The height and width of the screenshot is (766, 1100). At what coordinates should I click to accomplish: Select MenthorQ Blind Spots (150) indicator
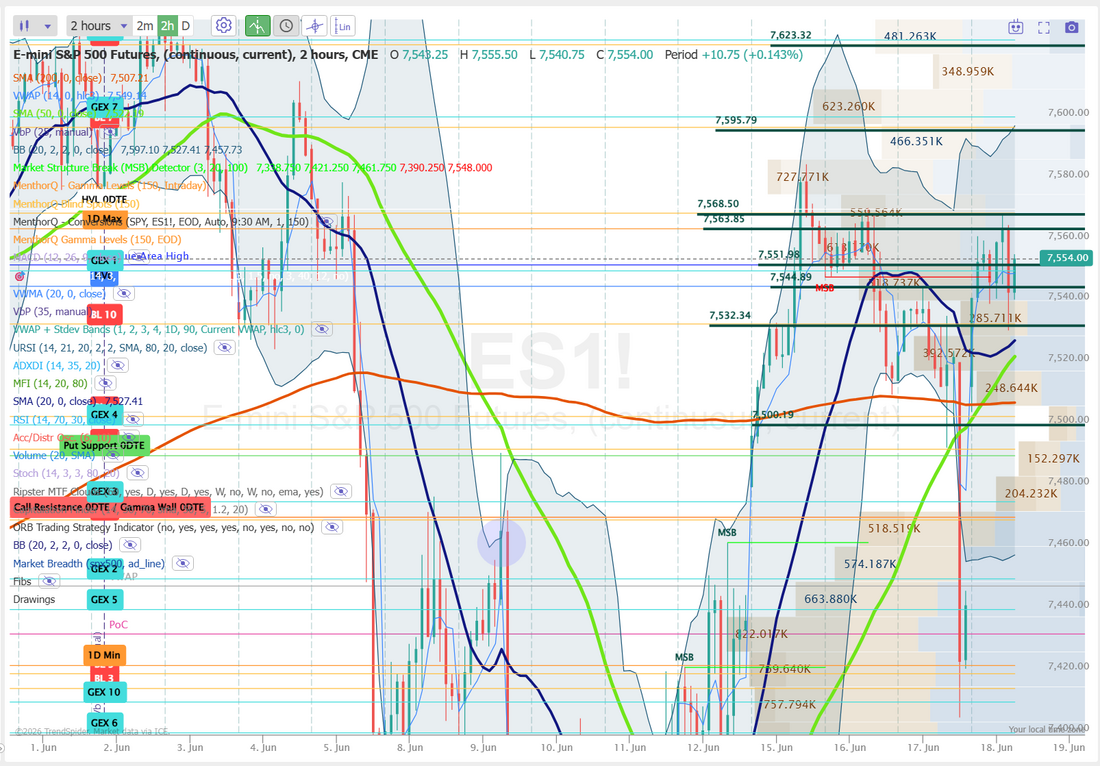click(x=76, y=203)
